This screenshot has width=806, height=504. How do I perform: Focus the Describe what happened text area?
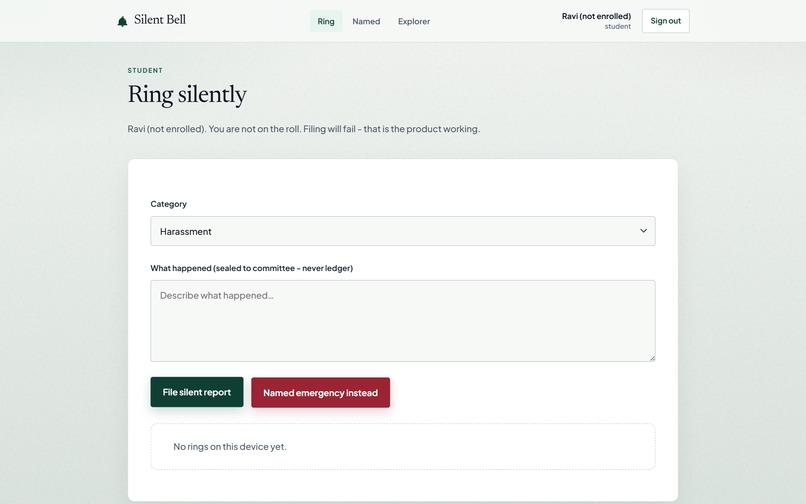pyautogui.click(x=402, y=321)
